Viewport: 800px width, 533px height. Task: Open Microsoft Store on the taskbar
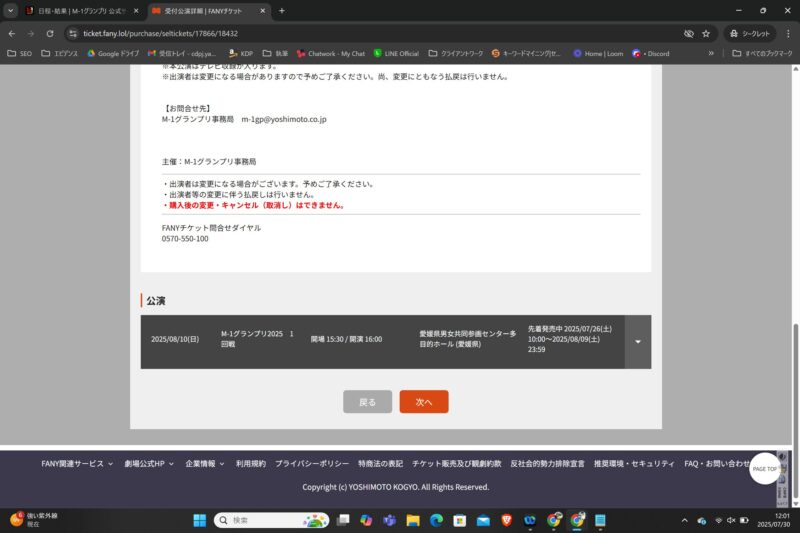click(x=460, y=520)
